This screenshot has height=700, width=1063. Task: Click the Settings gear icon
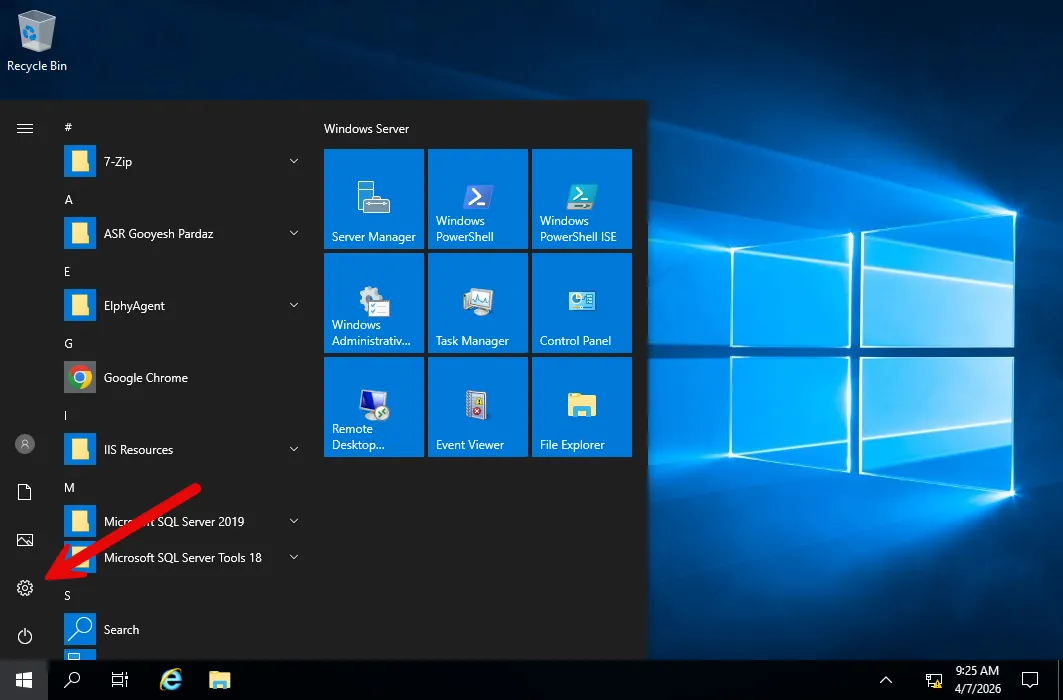25,588
